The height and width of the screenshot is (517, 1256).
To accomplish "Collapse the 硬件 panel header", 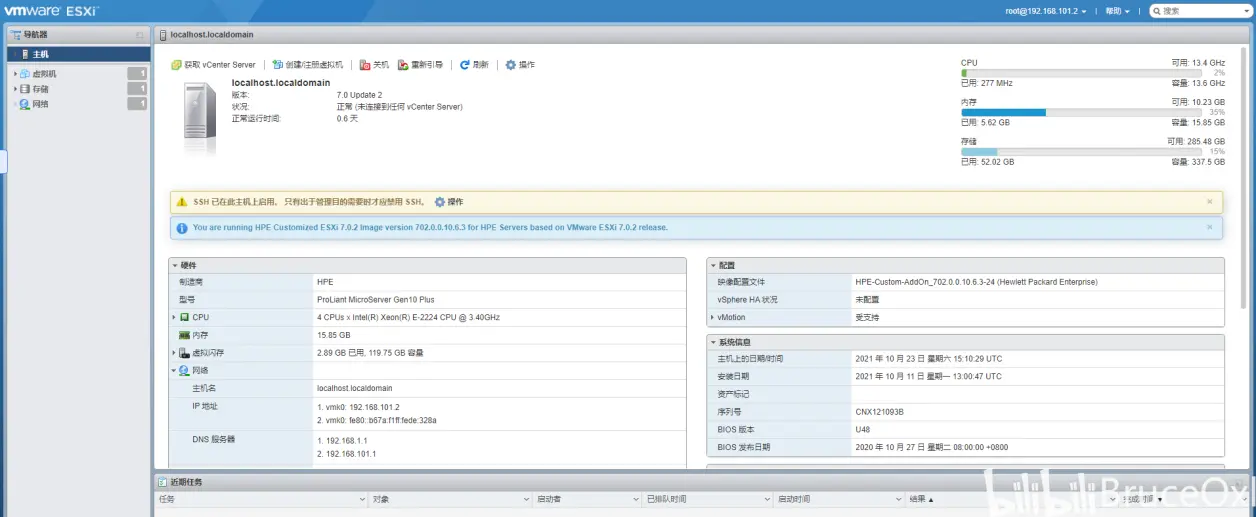I will 175,265.
